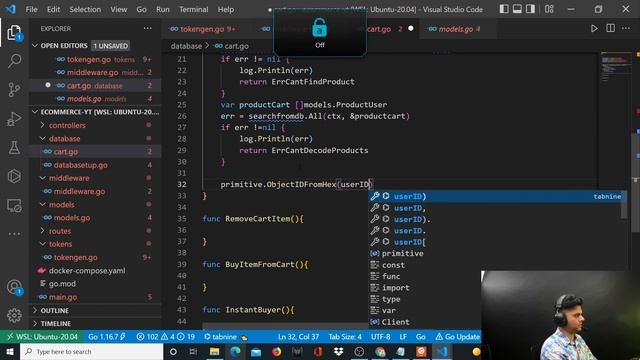Open Customize Layout icon
Viewport: 640px width, 360px height.
coord(549,9)
